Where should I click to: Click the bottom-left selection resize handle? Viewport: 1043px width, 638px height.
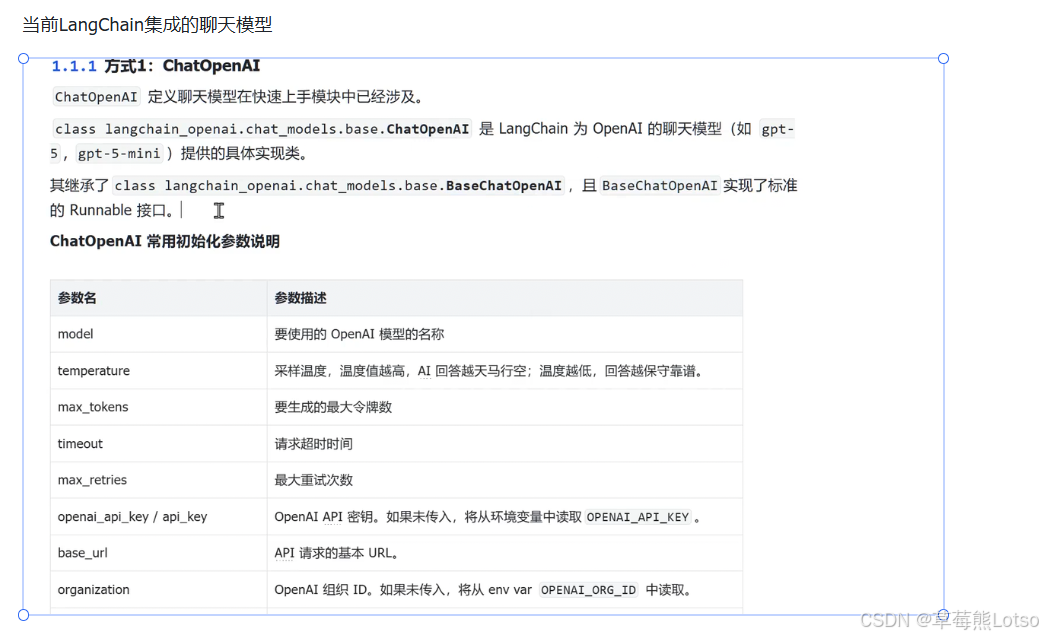[23, 615]
